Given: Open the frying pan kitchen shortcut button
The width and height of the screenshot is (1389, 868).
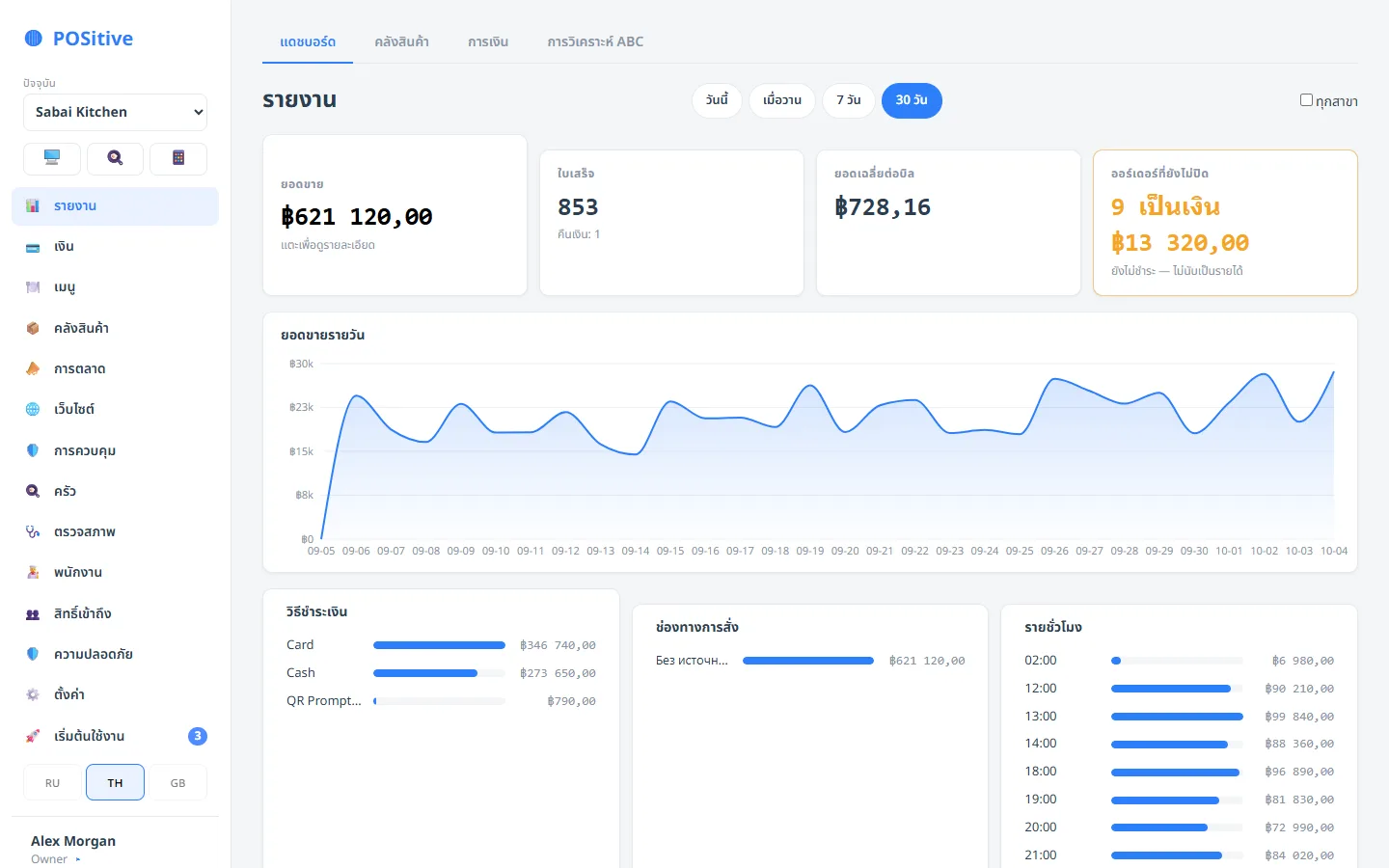Looking at the screenshot, I should coord(115,158).
